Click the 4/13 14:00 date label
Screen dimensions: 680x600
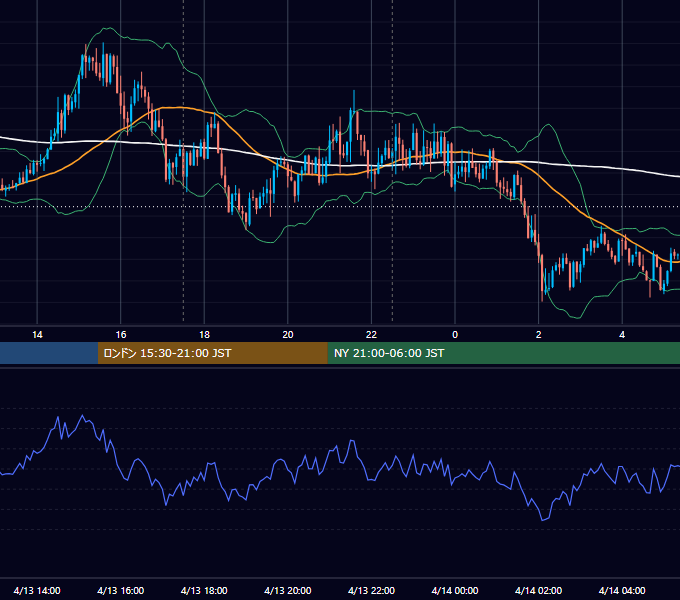click(37, 590)
